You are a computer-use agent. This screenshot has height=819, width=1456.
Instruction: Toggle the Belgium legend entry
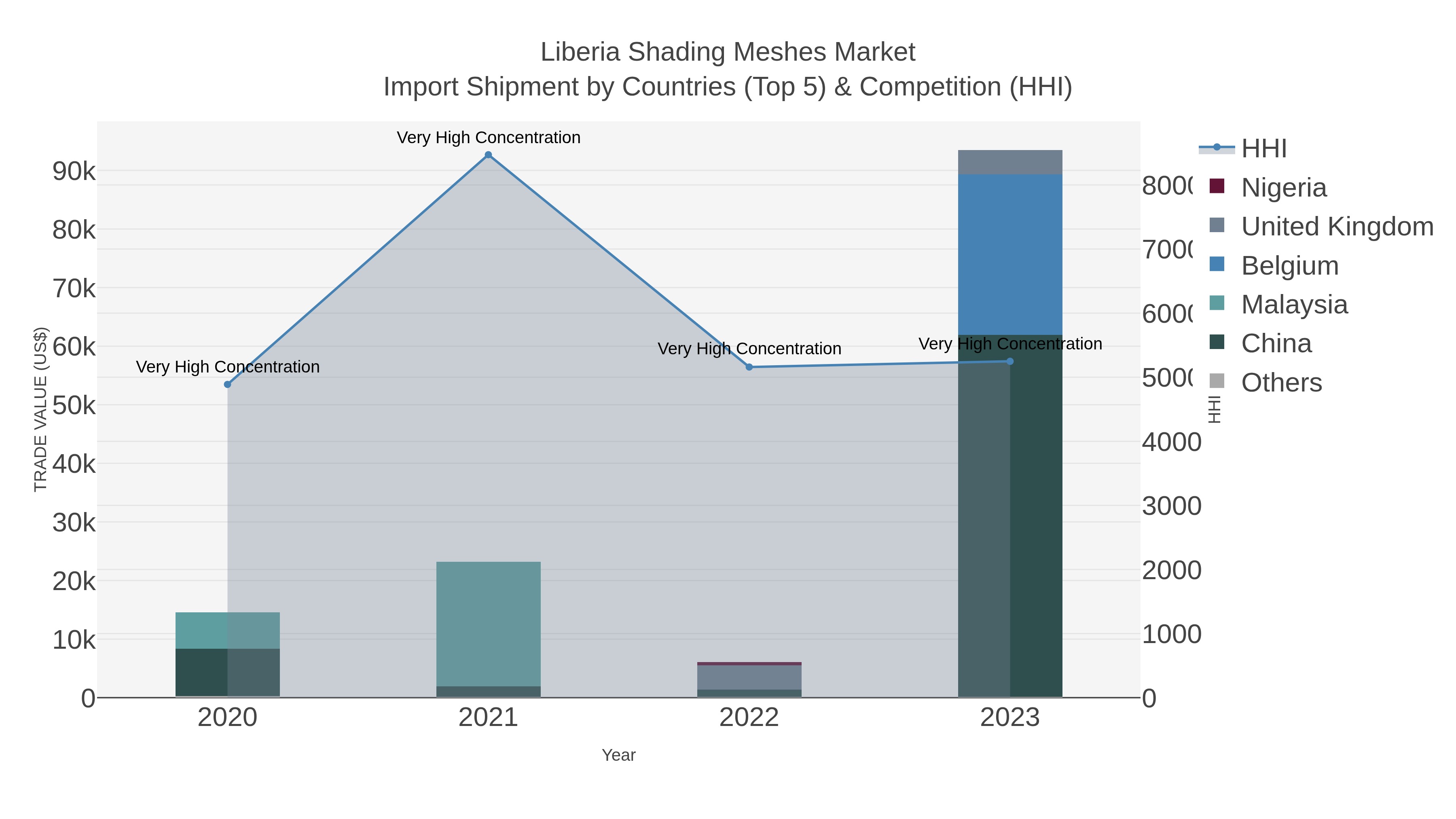pos(1274,265)
